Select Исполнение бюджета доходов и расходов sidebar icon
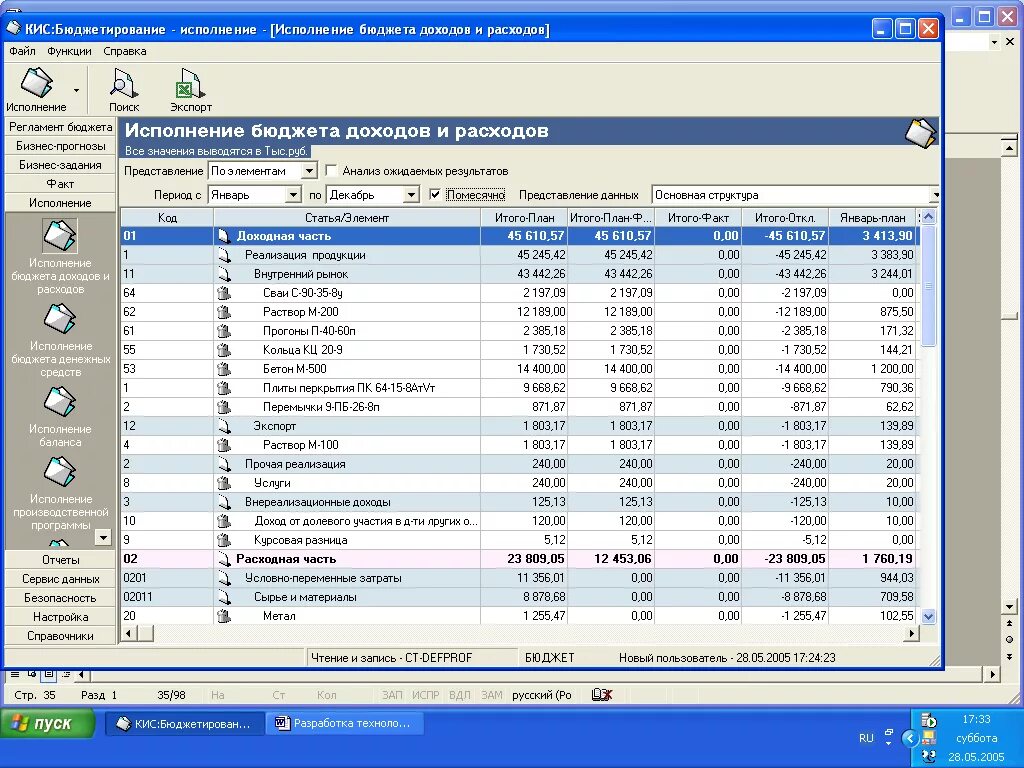Viewport: 1024px width, 768px height. 60,235
